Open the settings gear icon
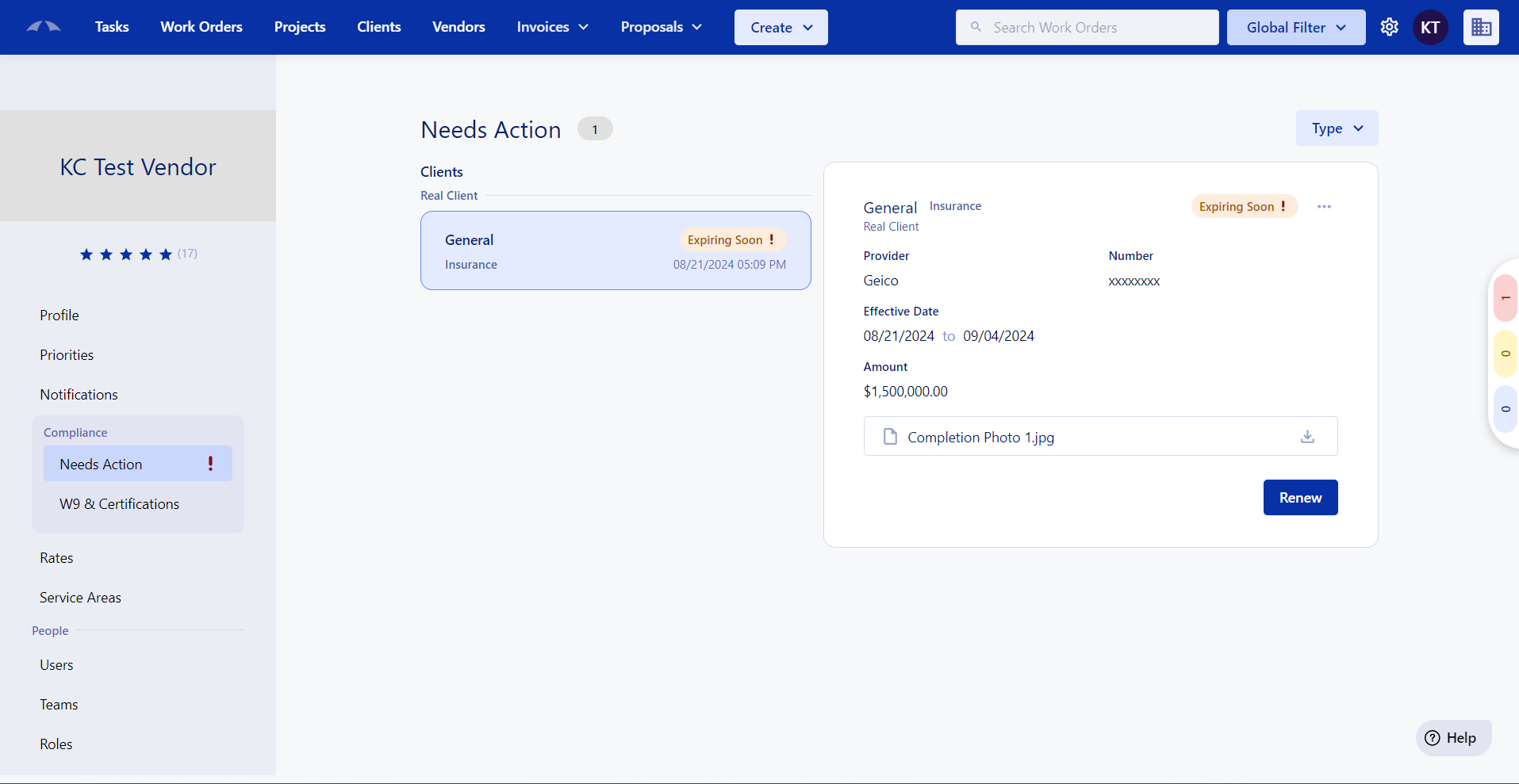 (1389, 27)
